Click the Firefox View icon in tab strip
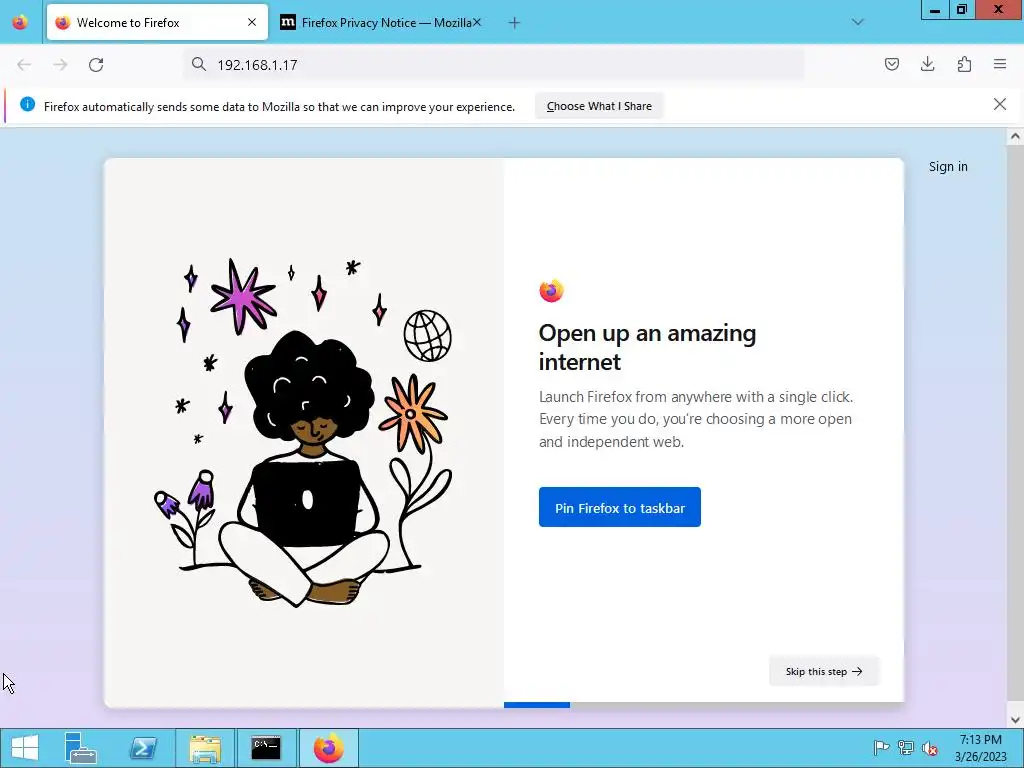 click(x=20, y=22)
